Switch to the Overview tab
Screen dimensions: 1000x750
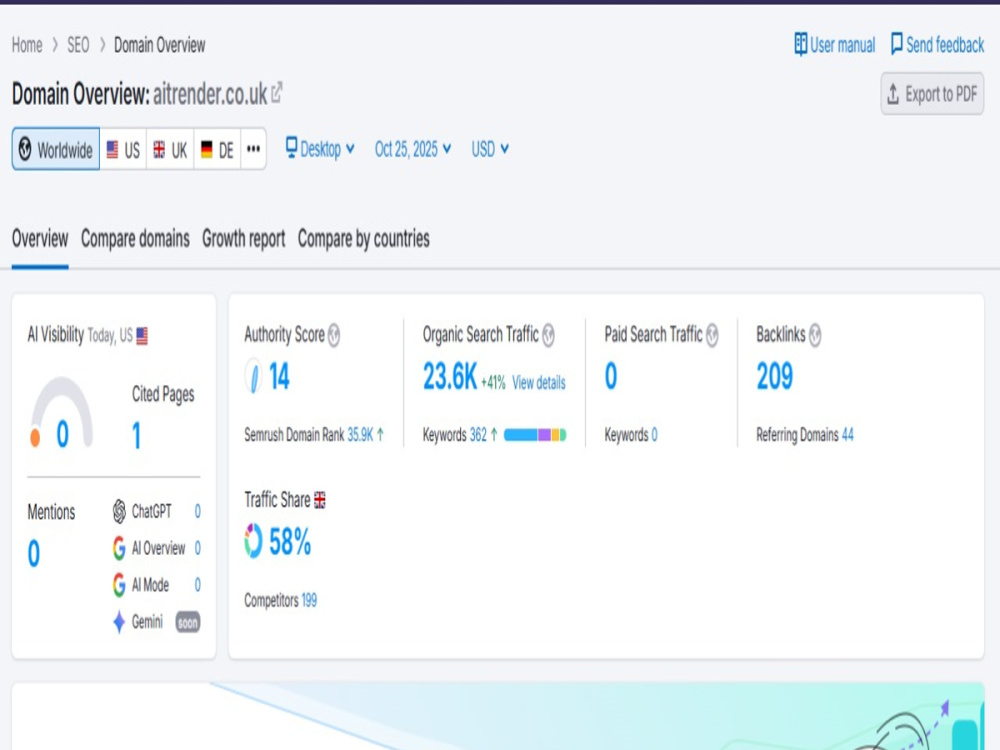coord(40,239)
